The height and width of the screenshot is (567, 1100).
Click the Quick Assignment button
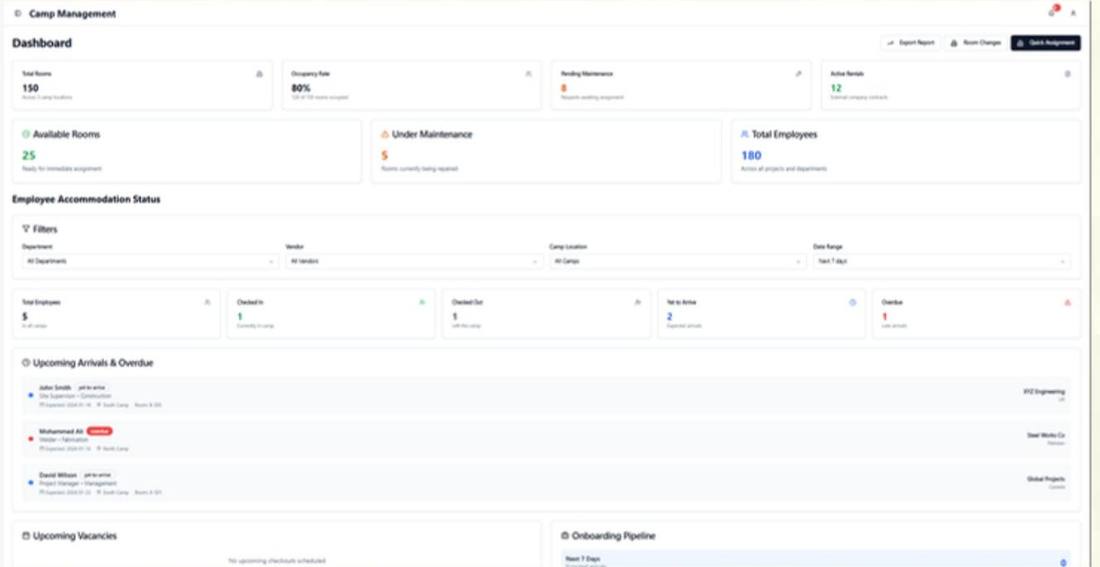(x=1045, y=43)
